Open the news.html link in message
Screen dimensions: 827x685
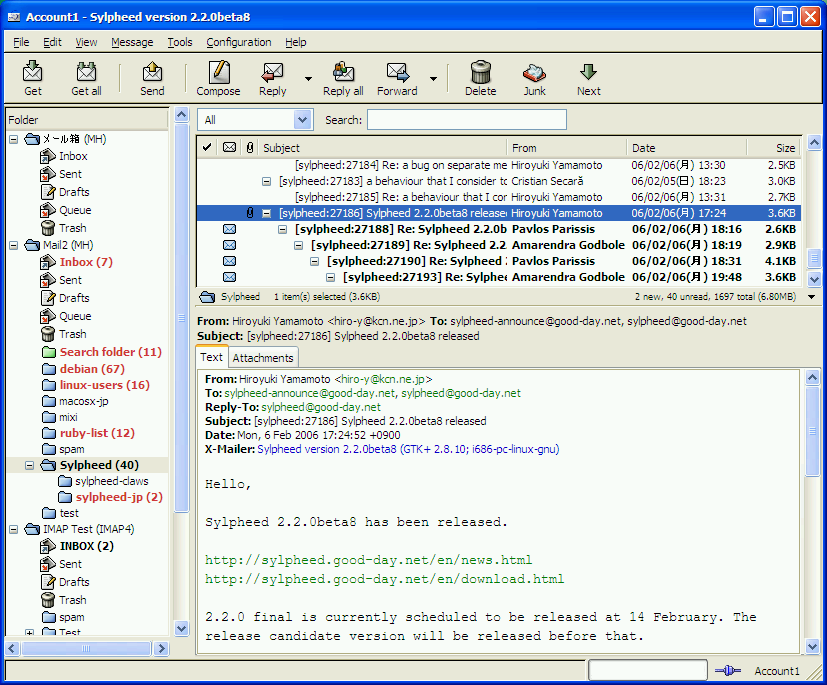click(368, 560)
